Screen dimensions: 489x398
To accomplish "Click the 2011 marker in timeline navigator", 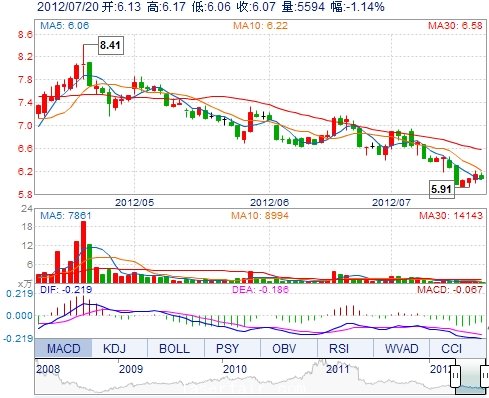I will (337, 369).
